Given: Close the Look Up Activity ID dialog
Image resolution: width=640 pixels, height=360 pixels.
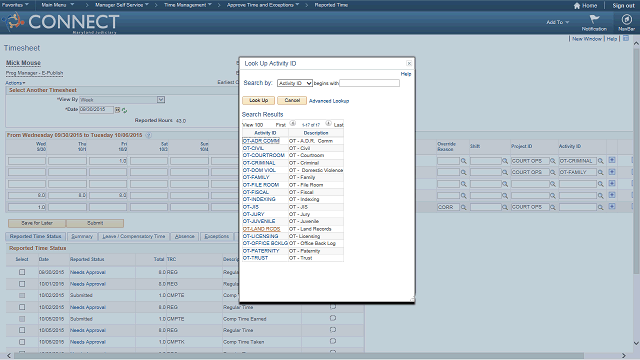Looking at the screenshot, I should (409, 63).
